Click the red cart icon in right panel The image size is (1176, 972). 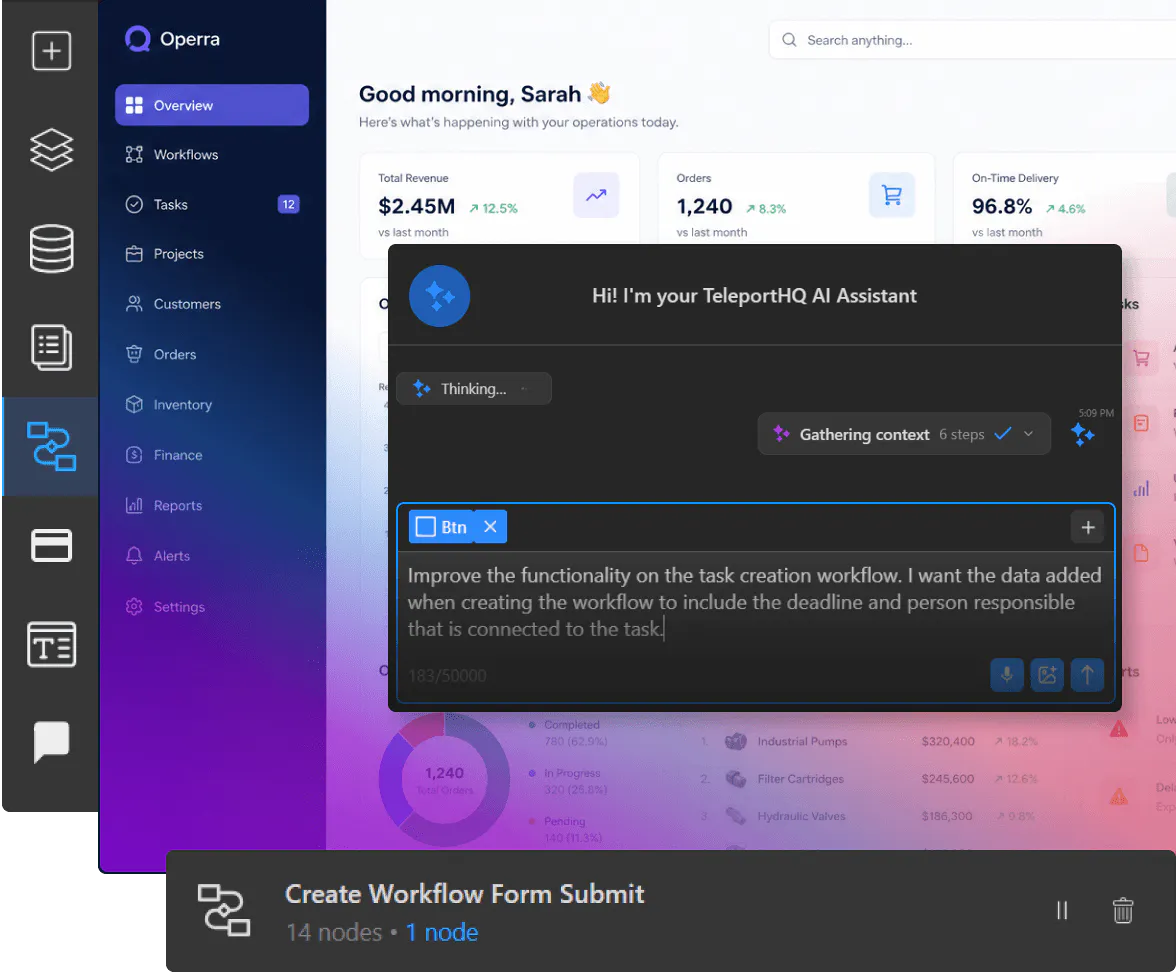(1141, 358)
